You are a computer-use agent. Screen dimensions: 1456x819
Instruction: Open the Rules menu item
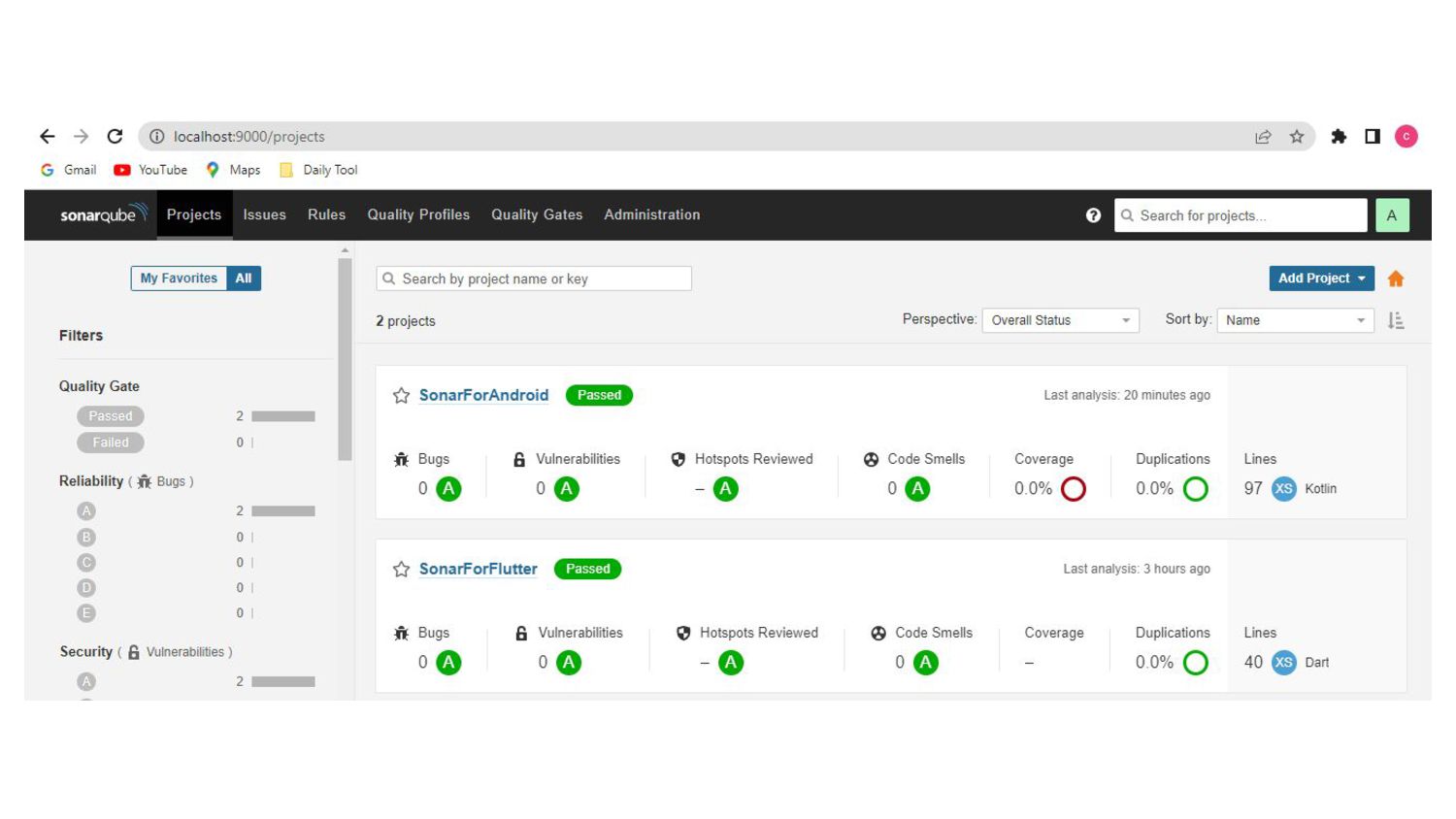(326, 214)
